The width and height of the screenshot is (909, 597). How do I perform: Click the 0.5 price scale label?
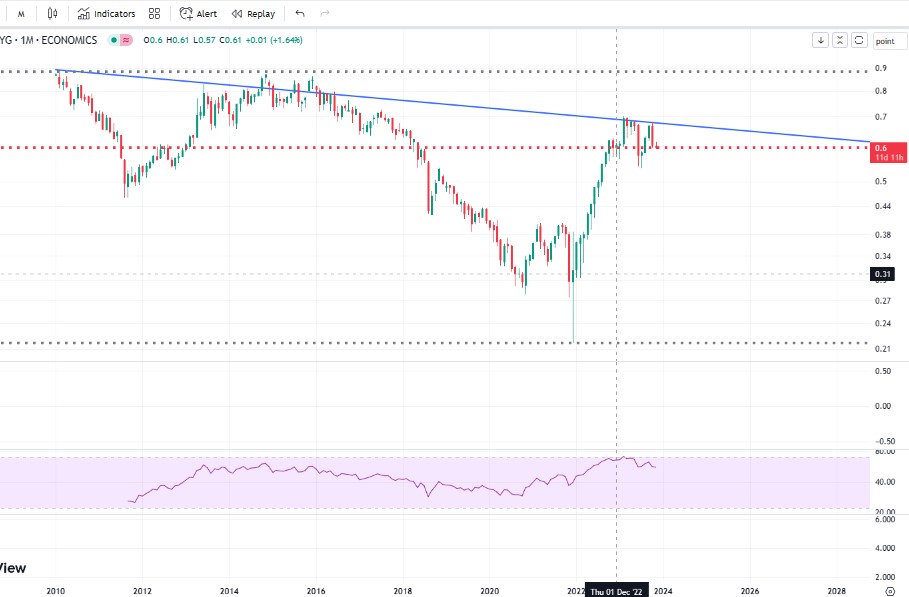pos(881,181)
